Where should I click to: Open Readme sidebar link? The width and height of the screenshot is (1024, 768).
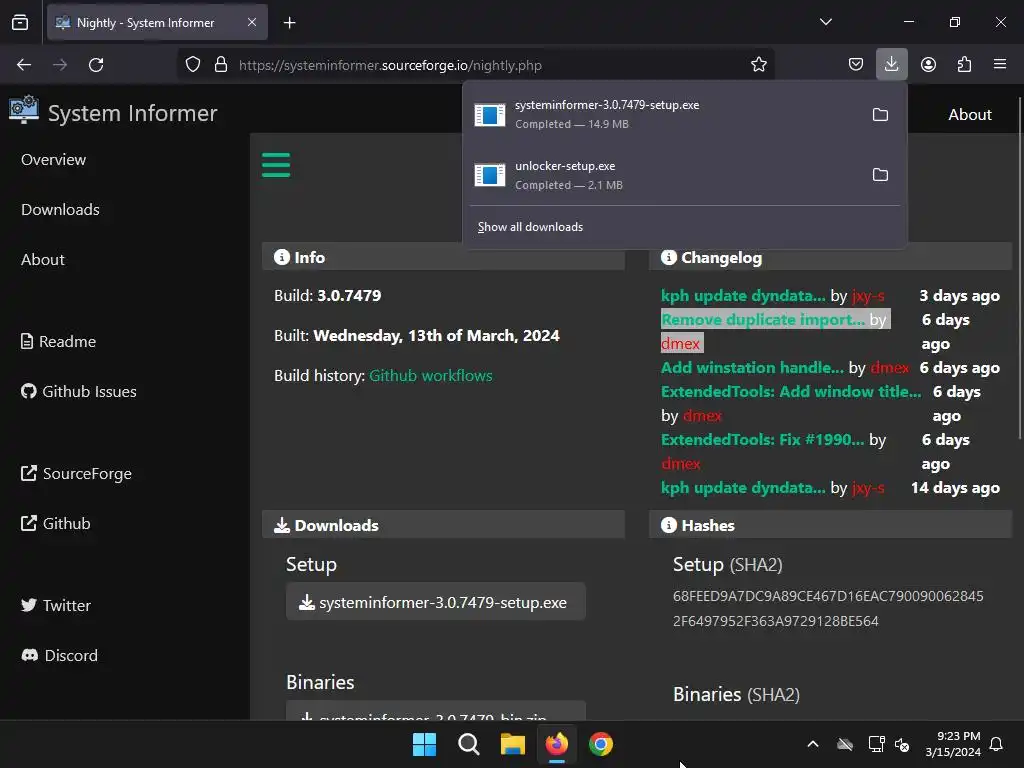(58, 342)
